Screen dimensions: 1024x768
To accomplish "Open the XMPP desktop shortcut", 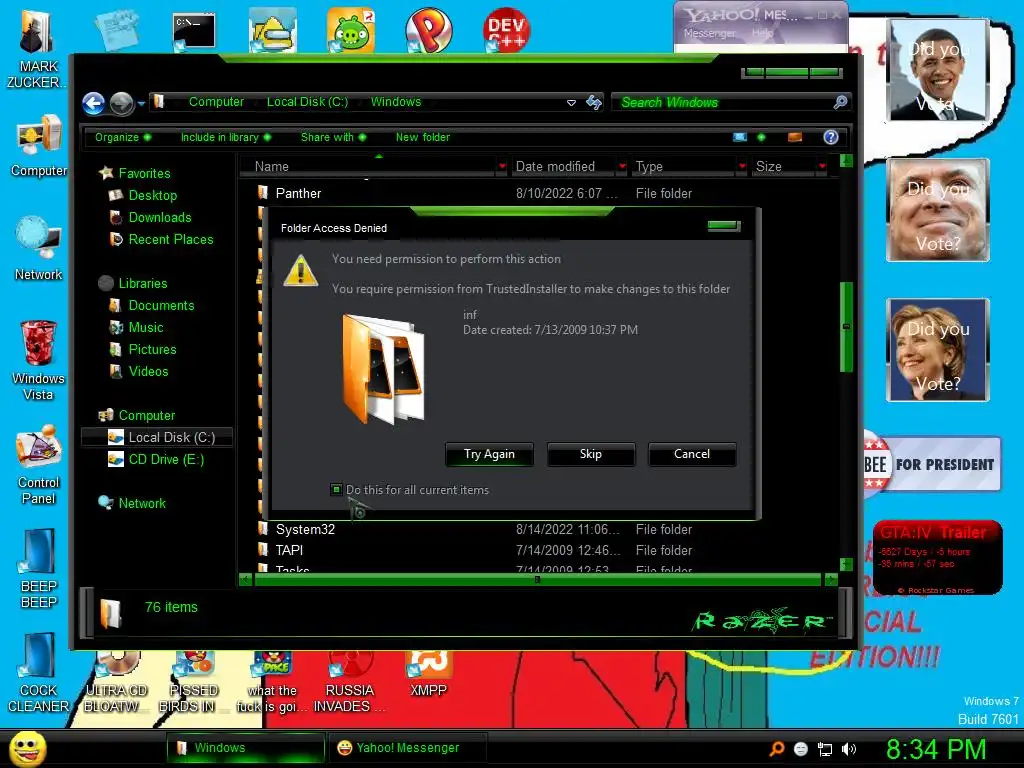I will pyautogui.click(x=428, y=674).
